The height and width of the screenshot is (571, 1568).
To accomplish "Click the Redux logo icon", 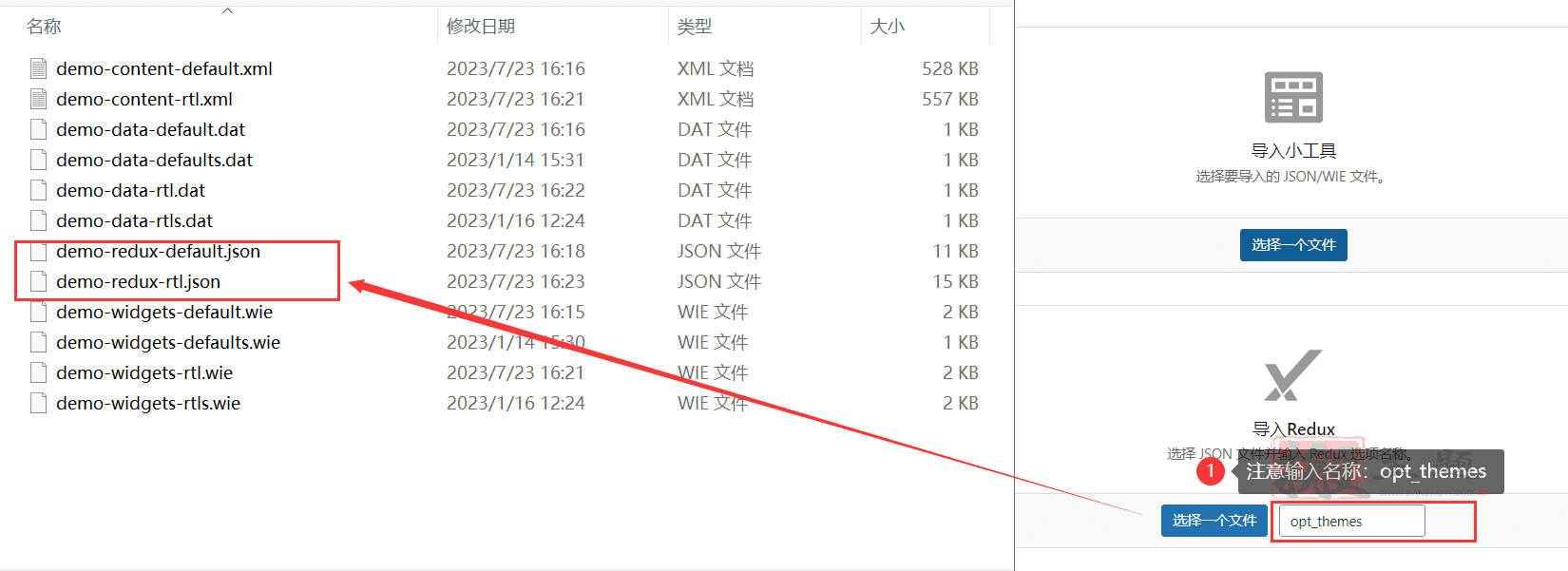I will (x=1292, y=374).
